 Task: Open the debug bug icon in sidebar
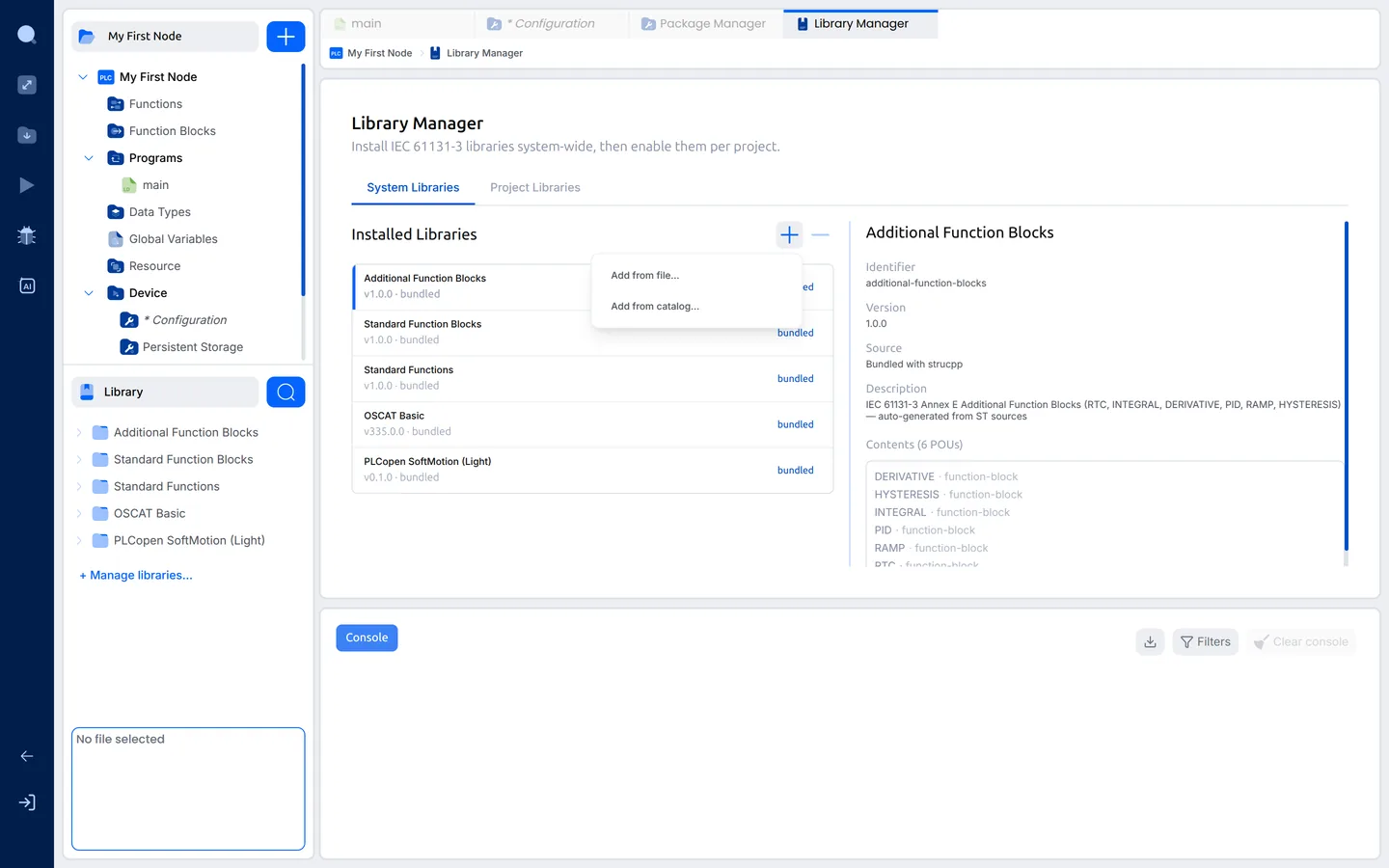pos(27,235)
